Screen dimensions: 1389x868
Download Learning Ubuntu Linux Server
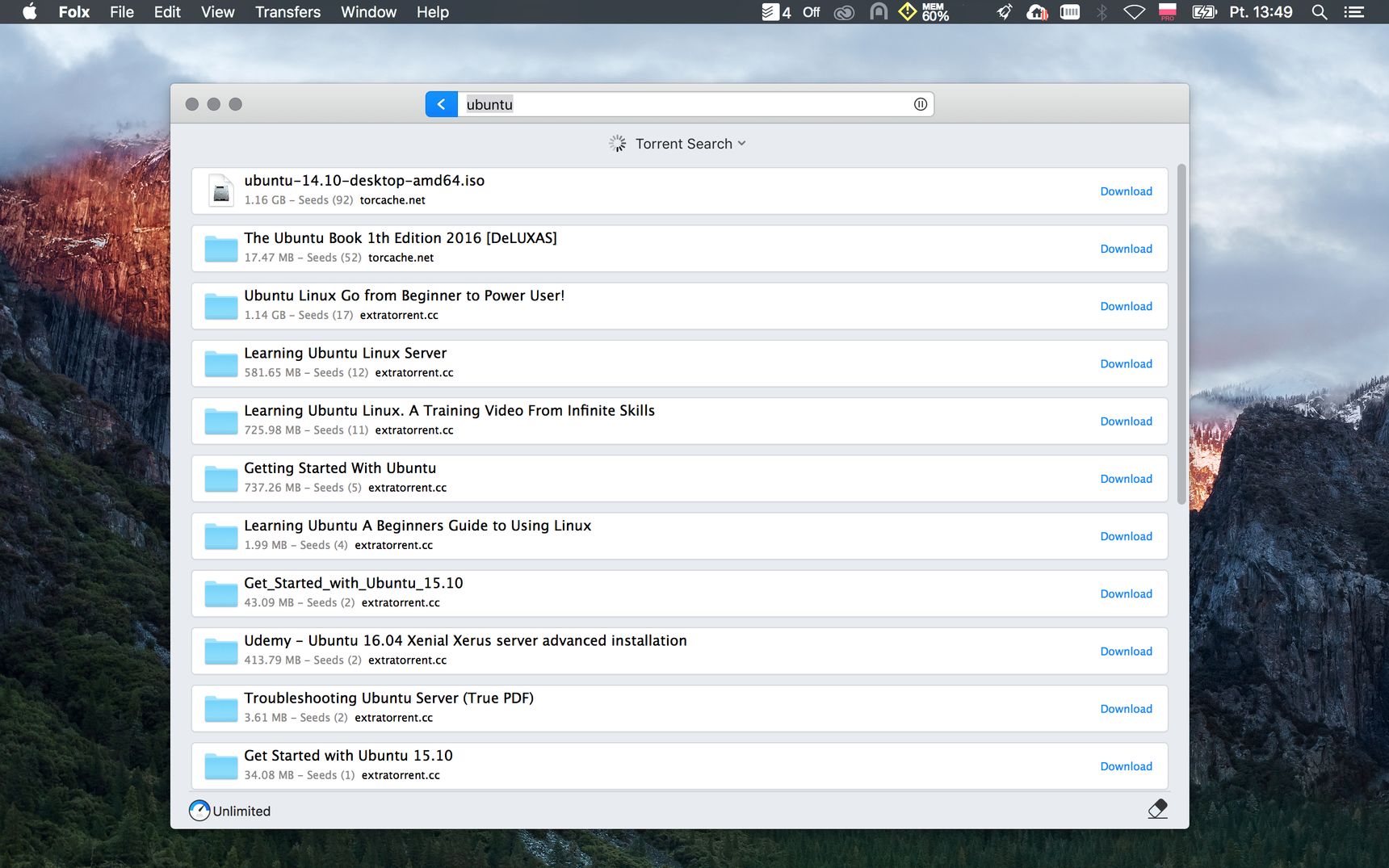pyautogui.click(x=1126, y=363)
